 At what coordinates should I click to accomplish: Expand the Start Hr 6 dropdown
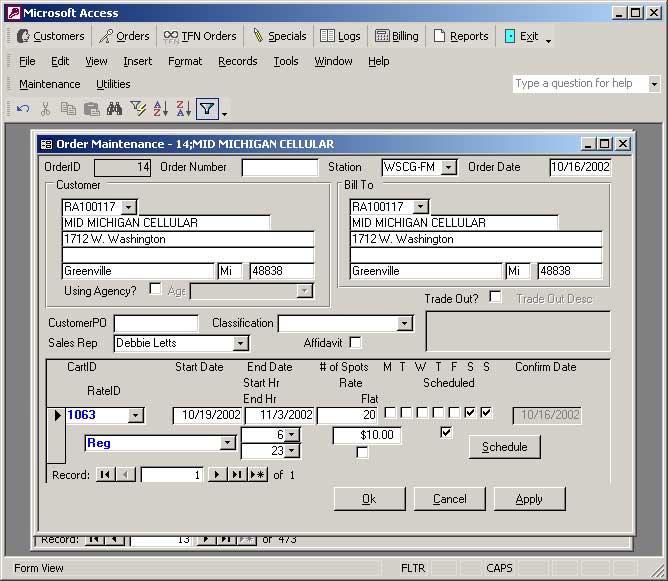pyautogui.click(x=292, y=435)
